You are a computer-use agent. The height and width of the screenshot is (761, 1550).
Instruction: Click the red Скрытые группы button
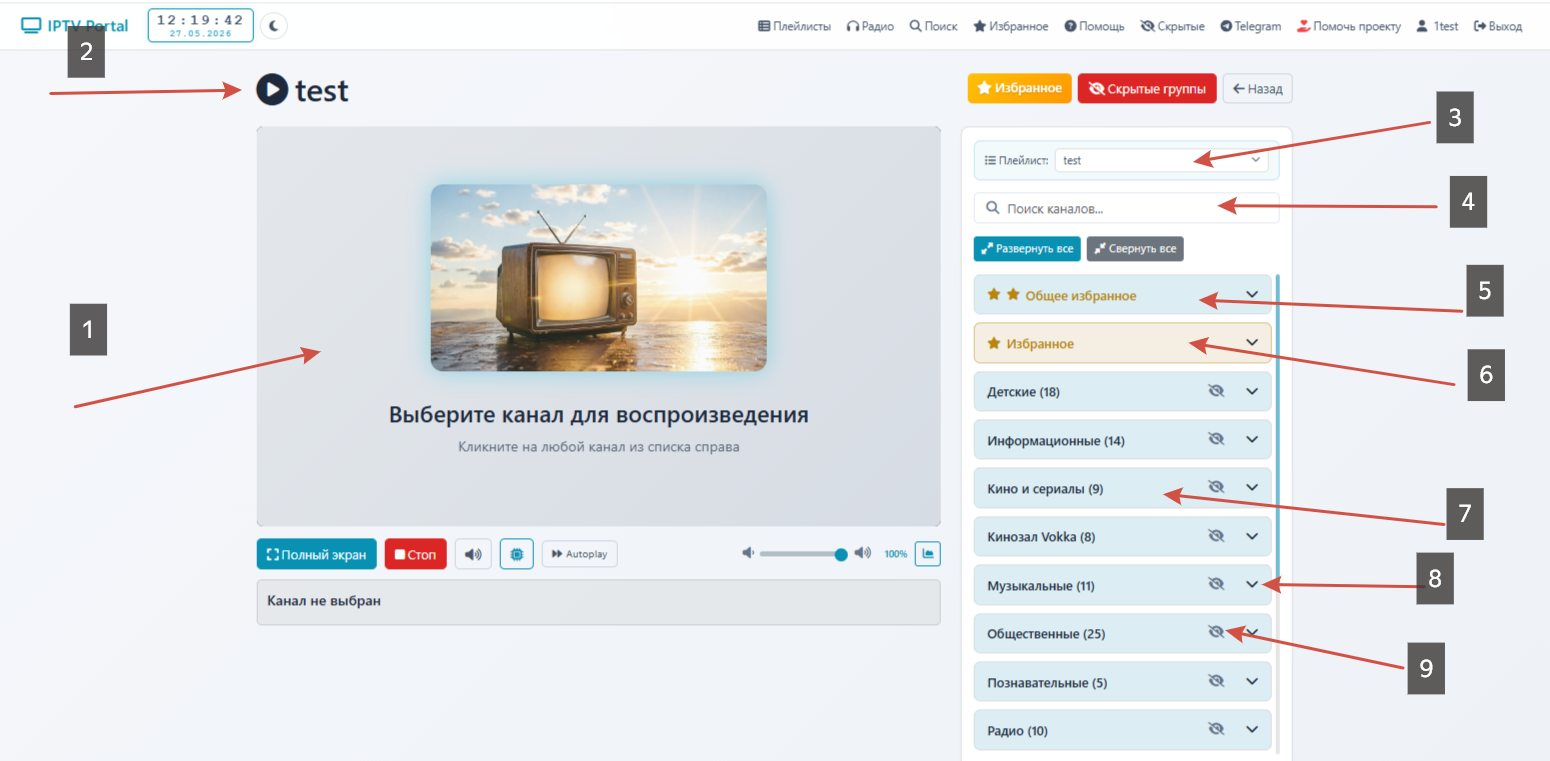pyautogui.click(x=1147, y=89)
